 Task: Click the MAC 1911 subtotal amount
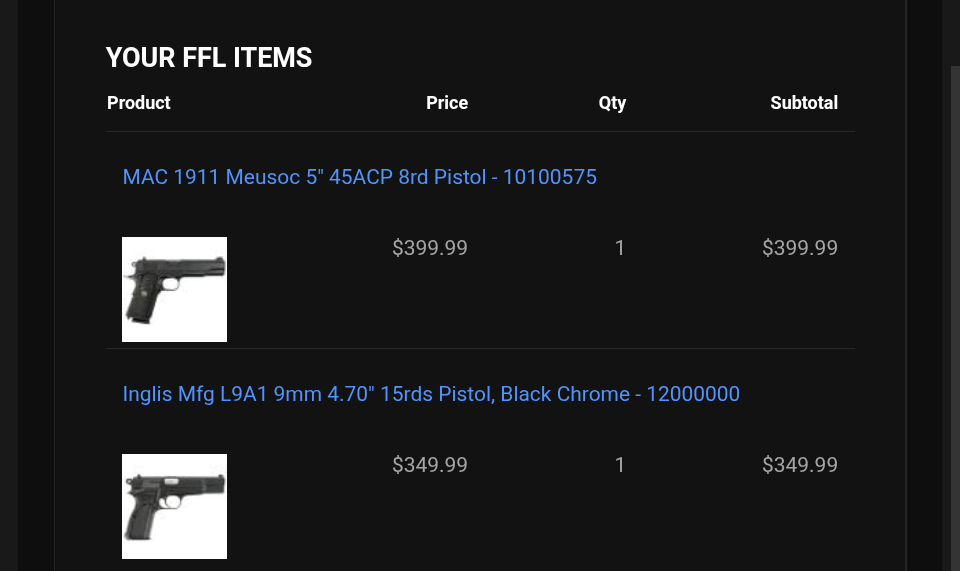coord(799,248)
